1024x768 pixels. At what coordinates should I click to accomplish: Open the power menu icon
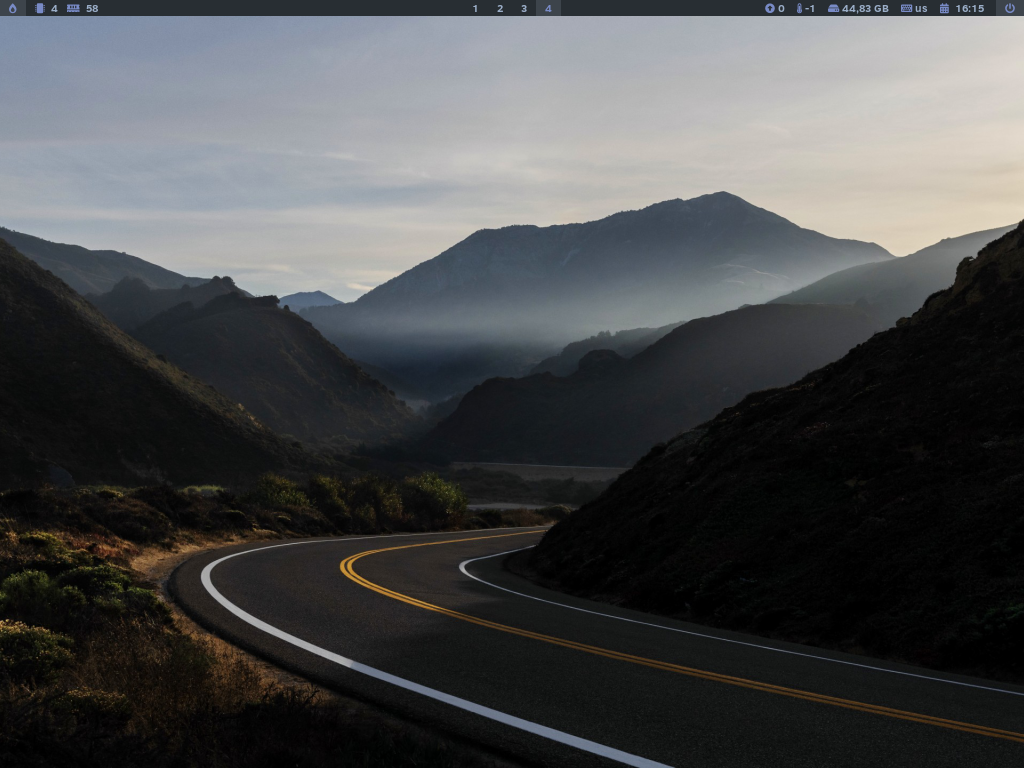[1010, 8]
